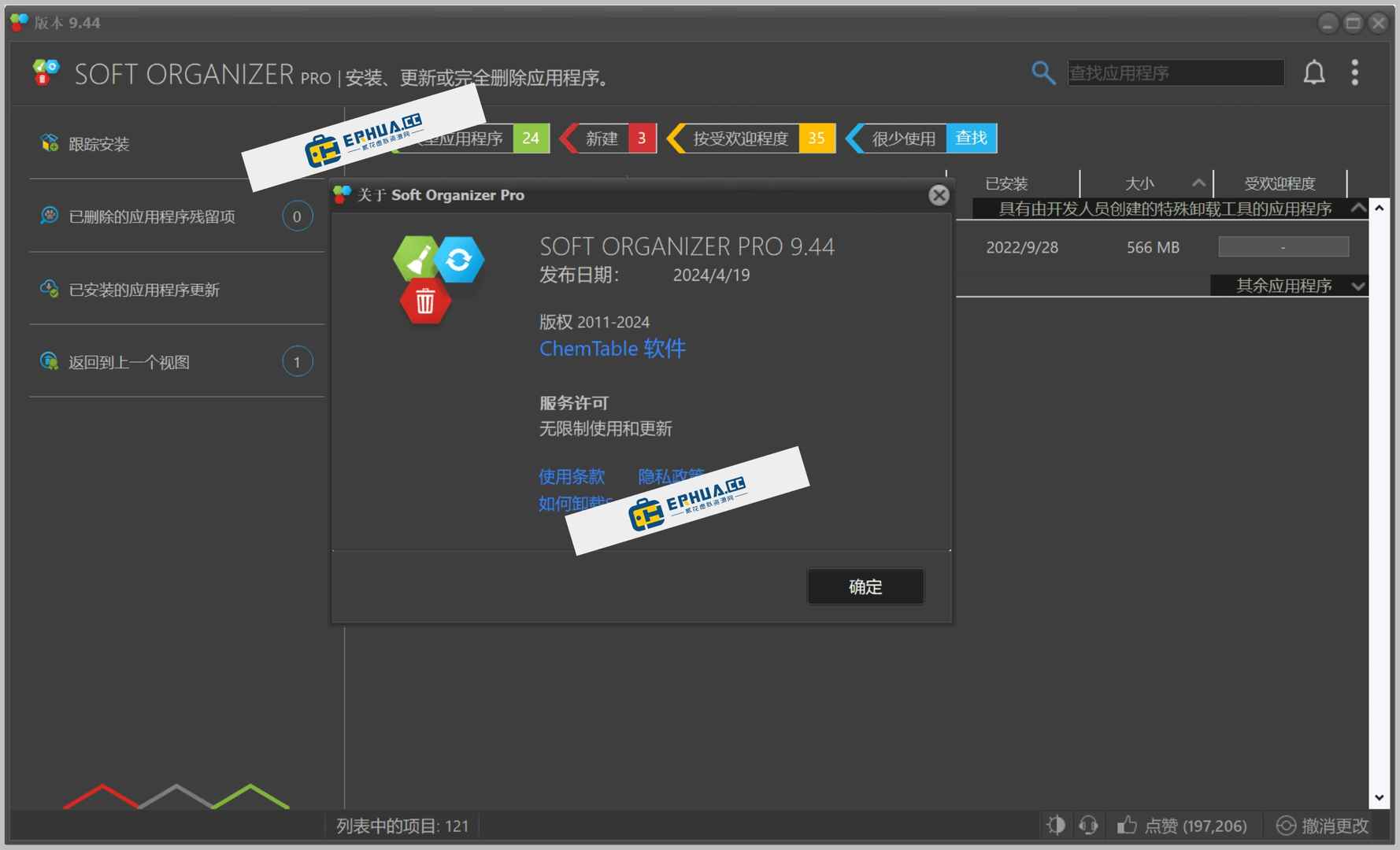Click the list scrollbar down arrow
1400x850 pixels.
(1379, 797)
